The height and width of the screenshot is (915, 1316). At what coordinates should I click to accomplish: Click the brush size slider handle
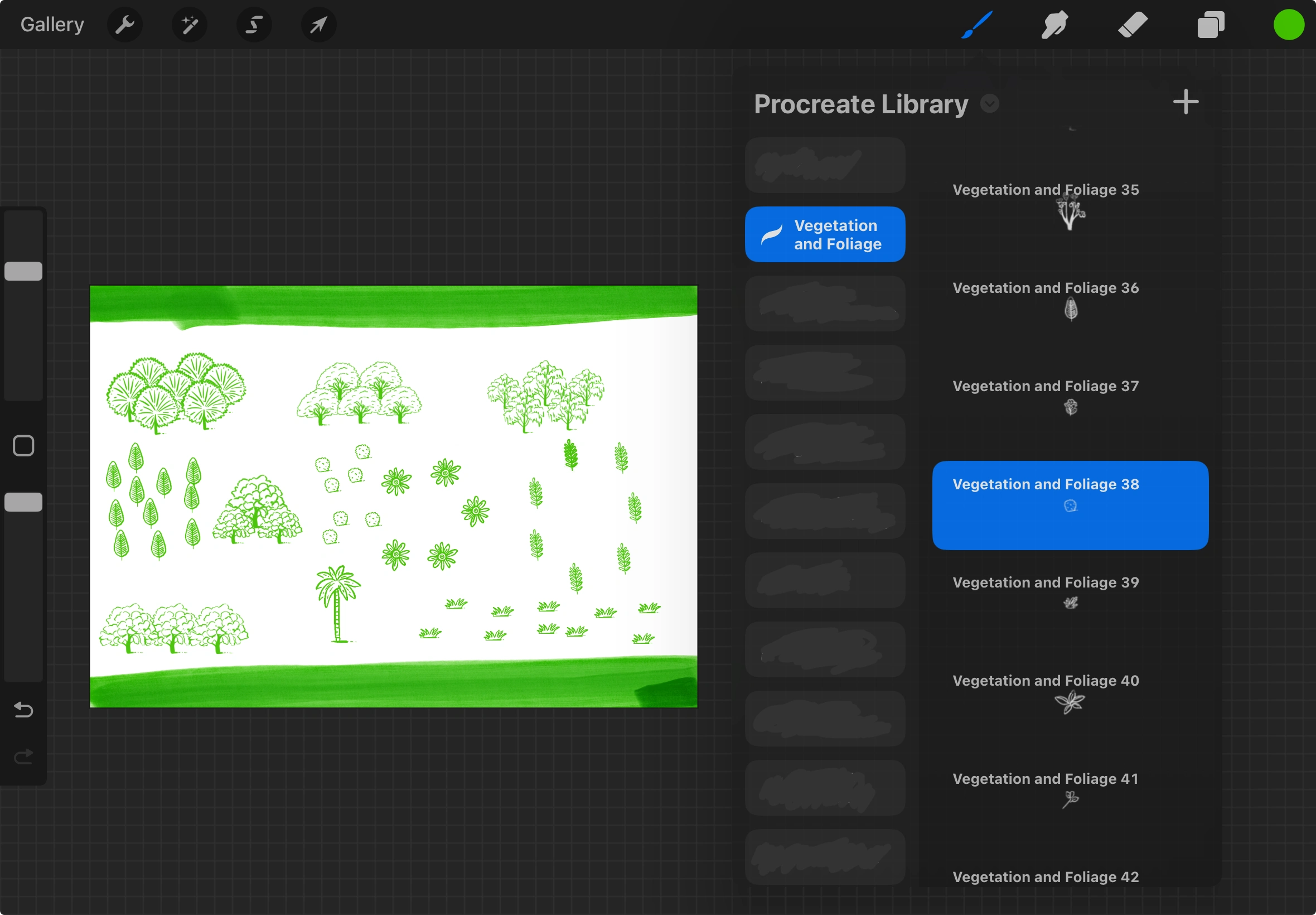23,271
